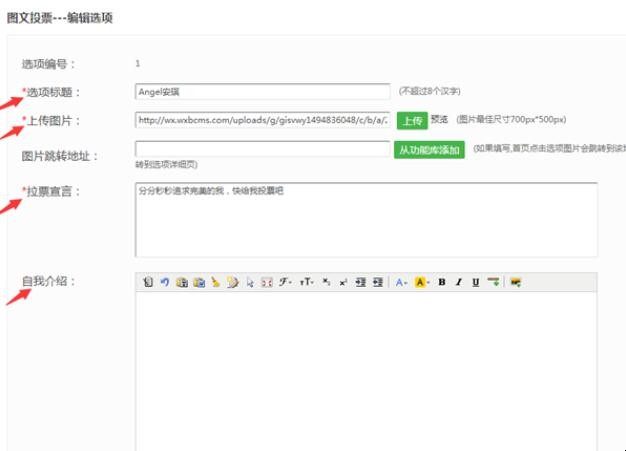Screen dimensions: 626x451
Task: Click the undo icon in editor toolbar
Action: pyautogui.click(x=164, y=283)
